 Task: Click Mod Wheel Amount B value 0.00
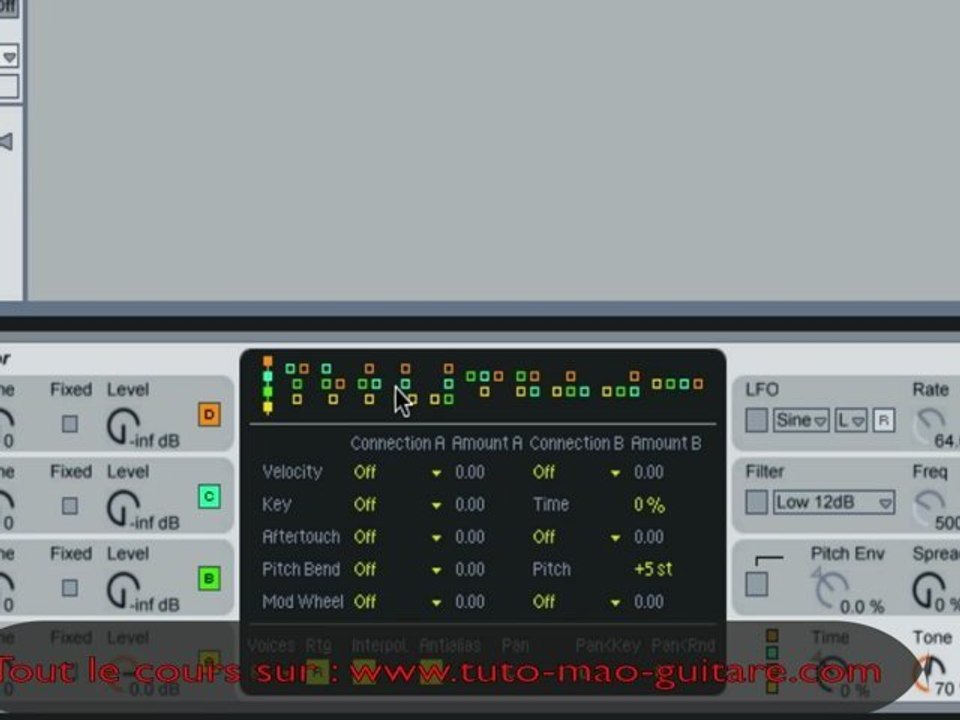pos(649,602)
